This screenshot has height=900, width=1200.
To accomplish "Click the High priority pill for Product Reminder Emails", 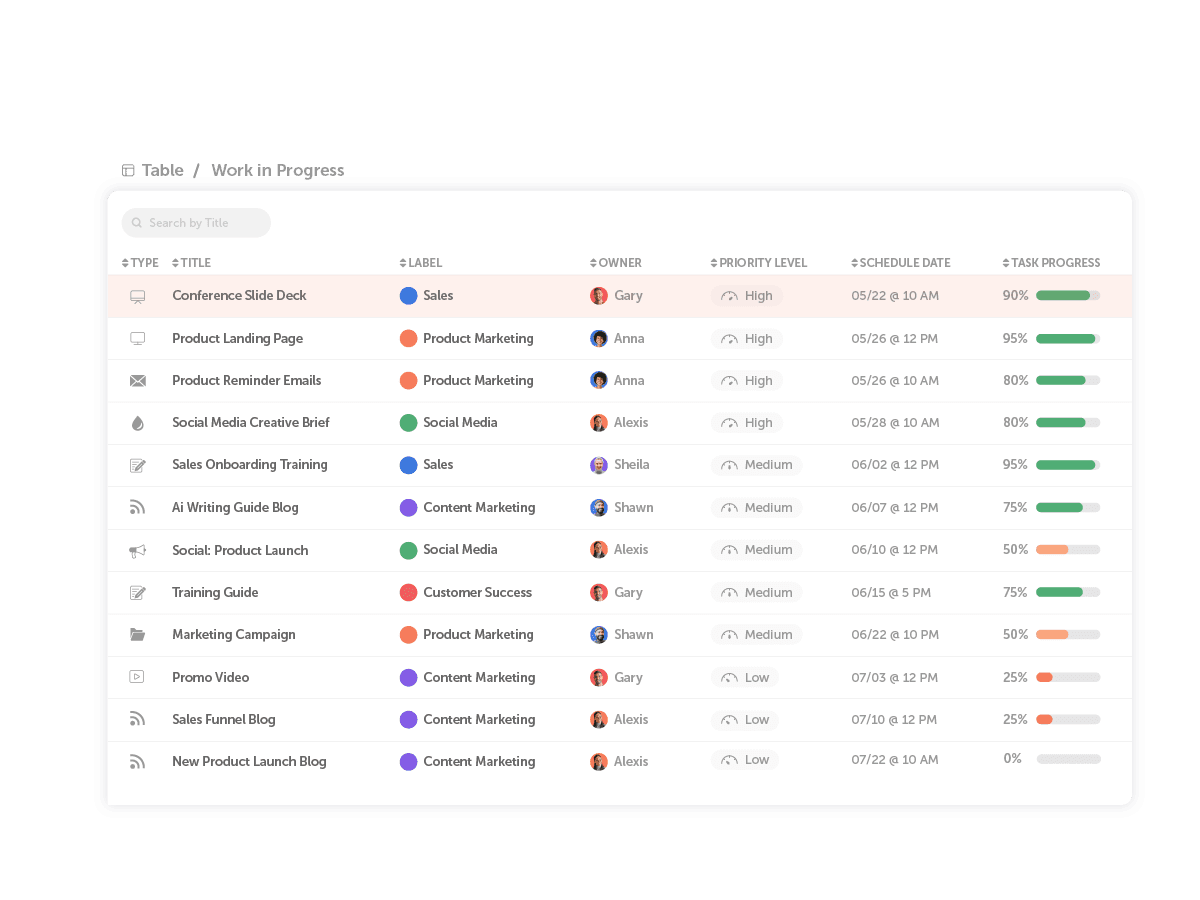I will click(x=747, y=381).
